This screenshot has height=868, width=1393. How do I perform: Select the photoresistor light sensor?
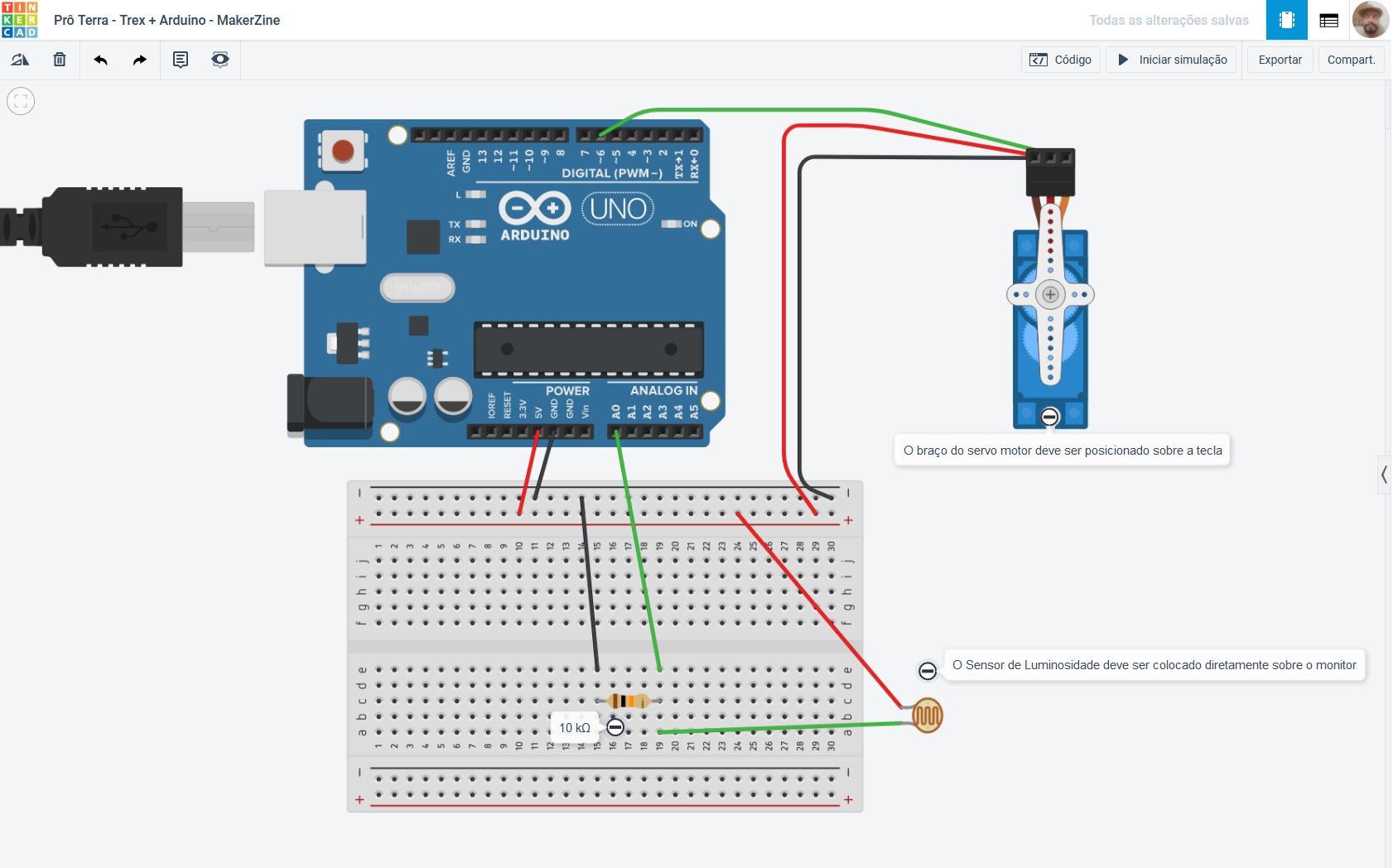(928, 716)
